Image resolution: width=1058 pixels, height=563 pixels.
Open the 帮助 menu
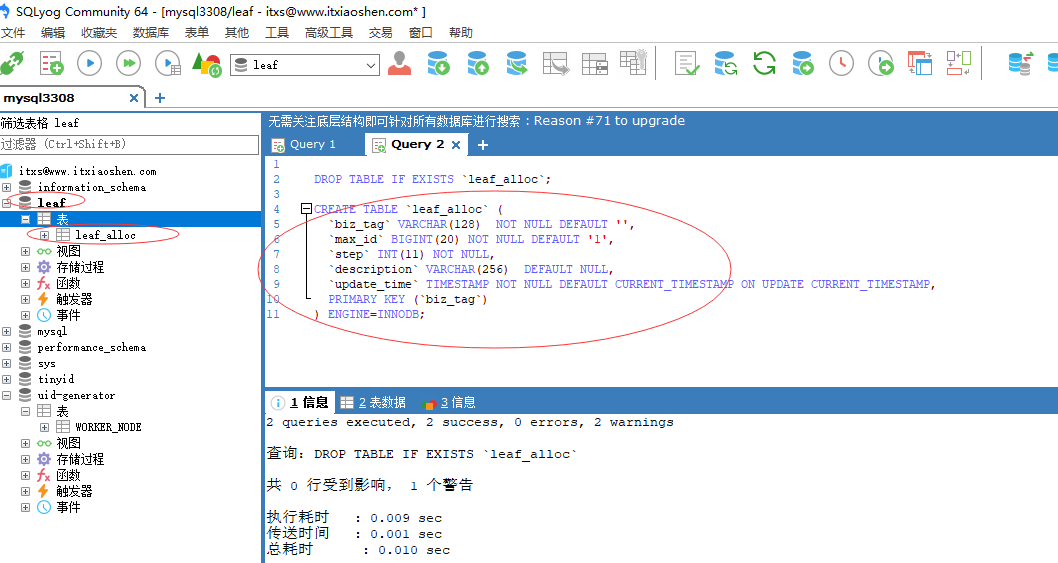(x=460, y=32)
